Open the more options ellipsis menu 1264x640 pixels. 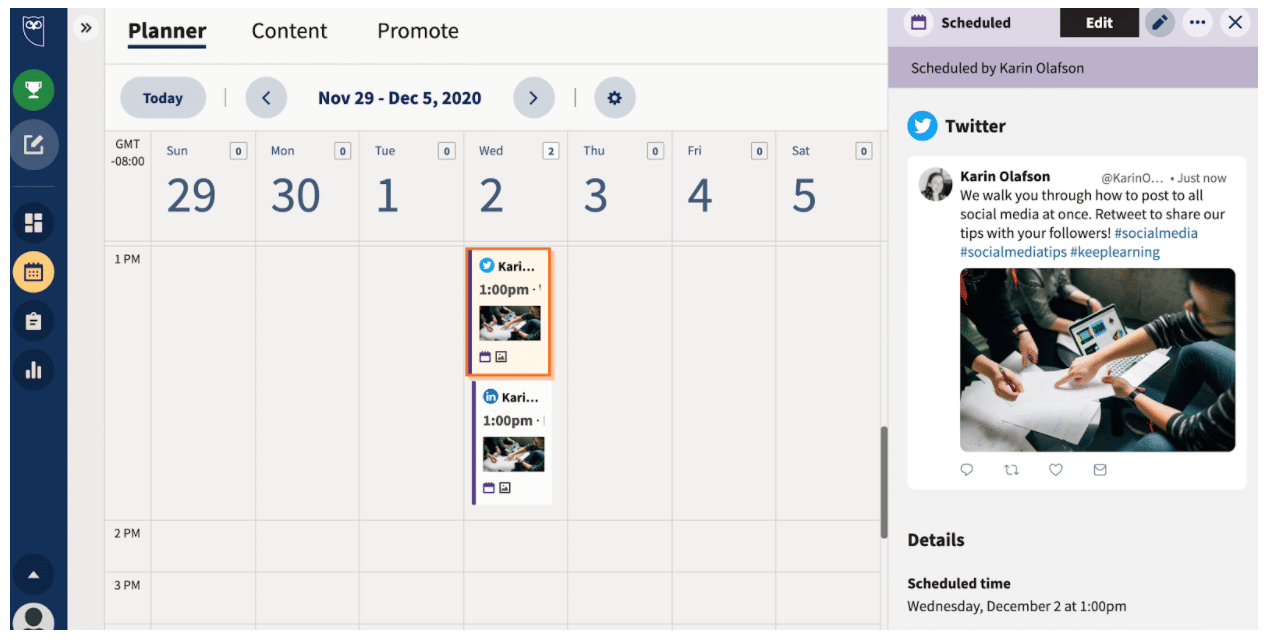[x=1197, y=23]
